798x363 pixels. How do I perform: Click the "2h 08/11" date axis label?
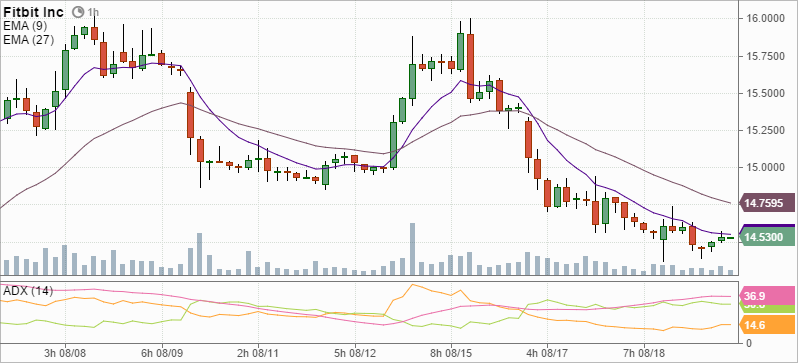(258, 352)
